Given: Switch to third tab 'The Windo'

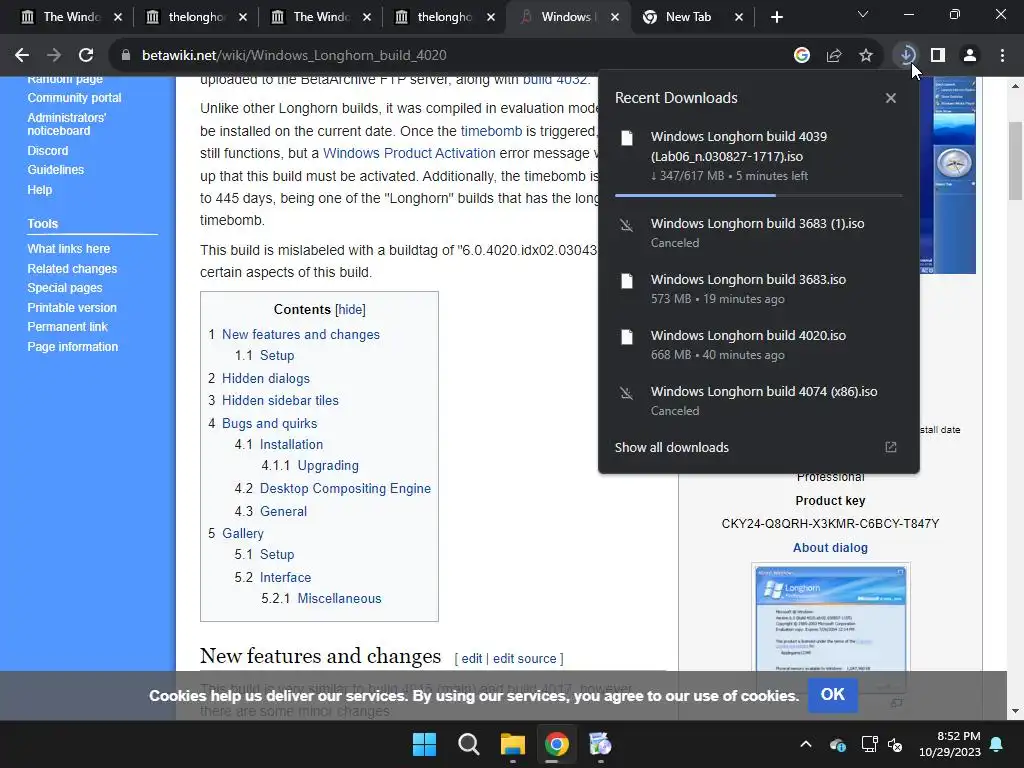Looking at the screenshot, I should [x=321, y=17].
